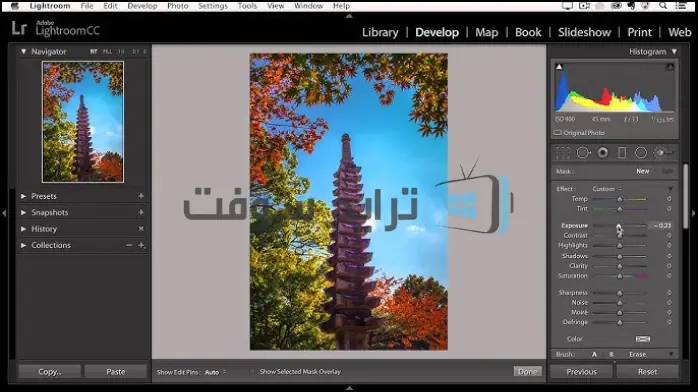The image size is (698, 392).
Task: Open the Show Edit Pins dropdown
Action: pos(215,372)
